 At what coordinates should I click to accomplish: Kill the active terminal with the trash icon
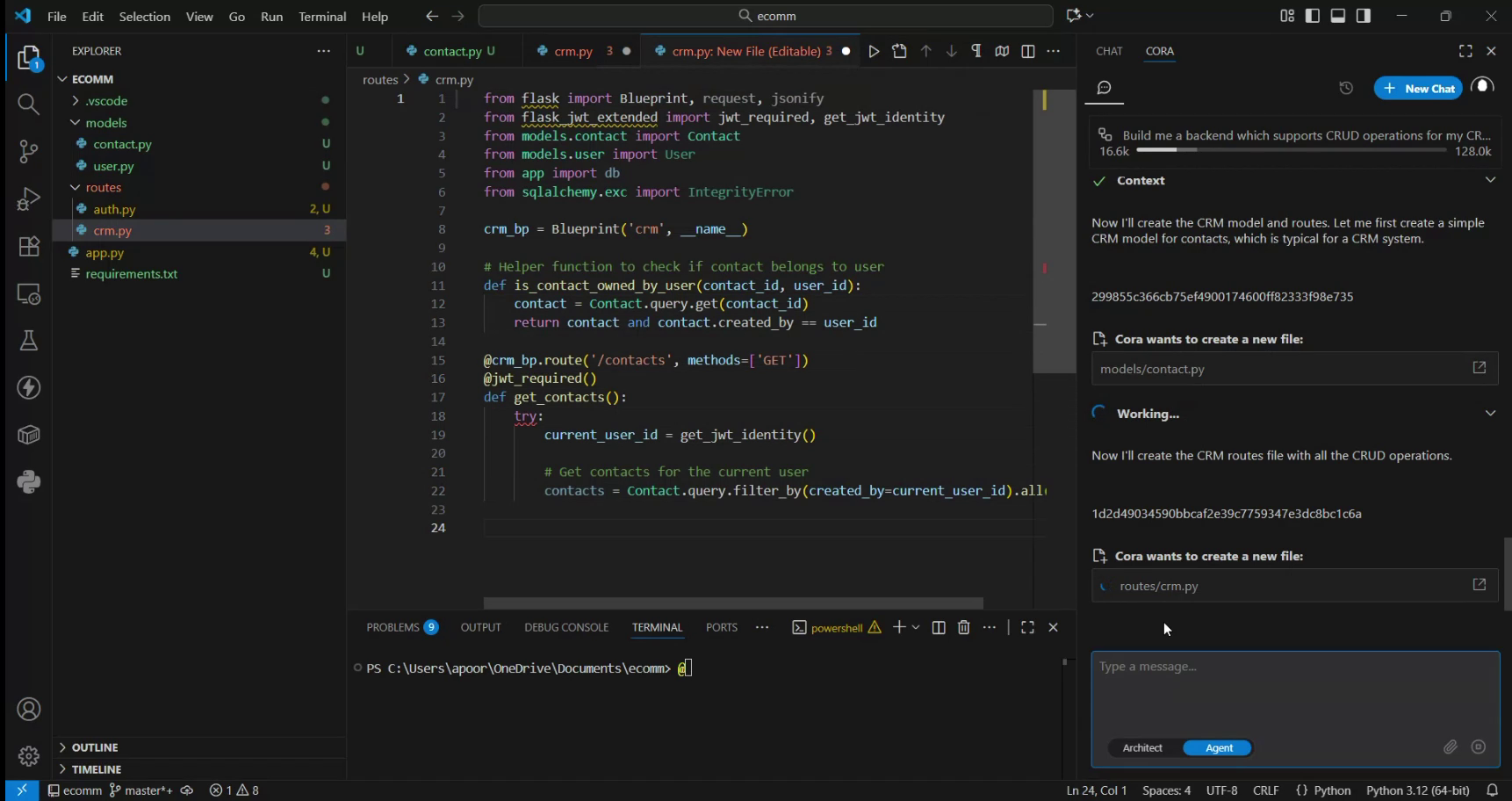coord(963,627)
